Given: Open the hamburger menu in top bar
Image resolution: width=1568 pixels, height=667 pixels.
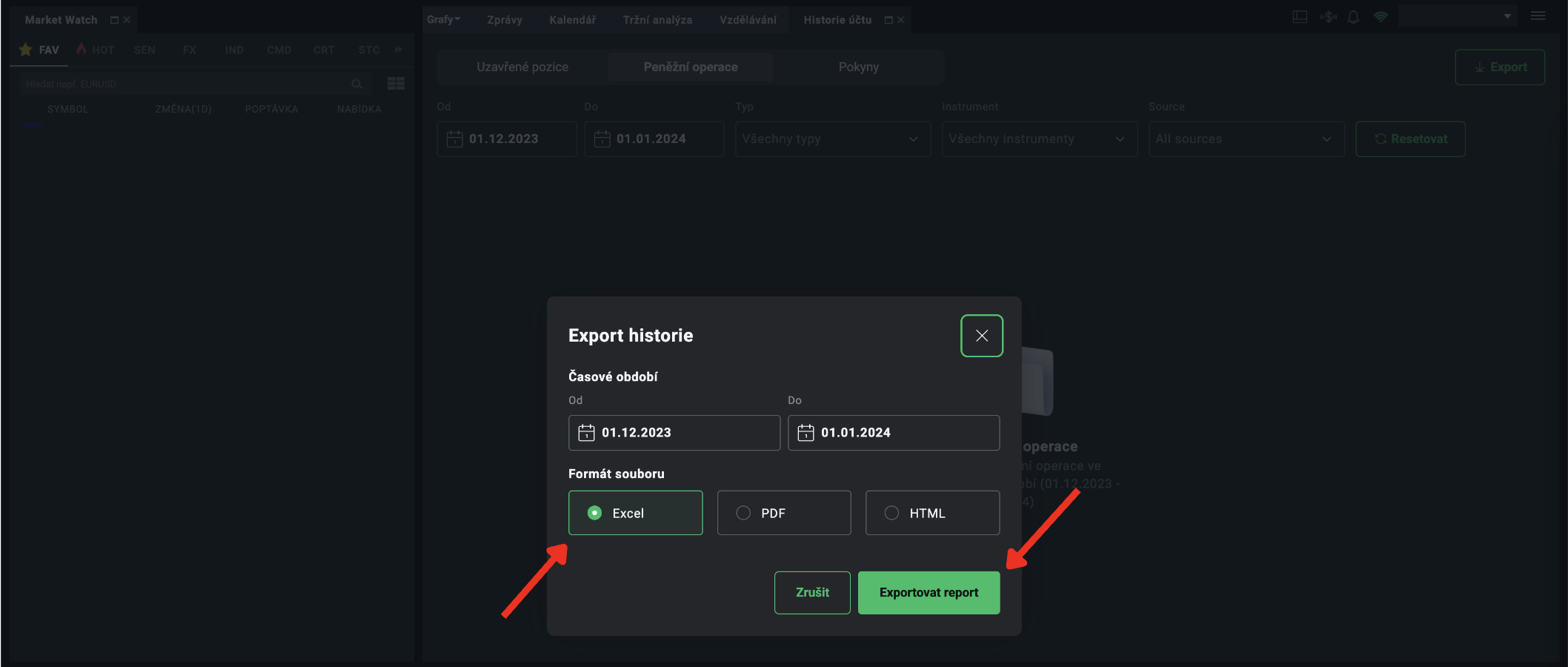Looking at the screenshot, I should (1538, 16).
